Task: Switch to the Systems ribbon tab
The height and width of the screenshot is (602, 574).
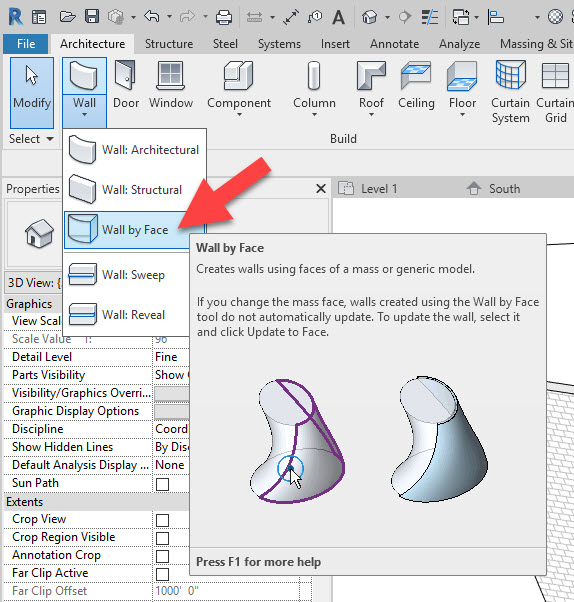Action: pos(279,44)
